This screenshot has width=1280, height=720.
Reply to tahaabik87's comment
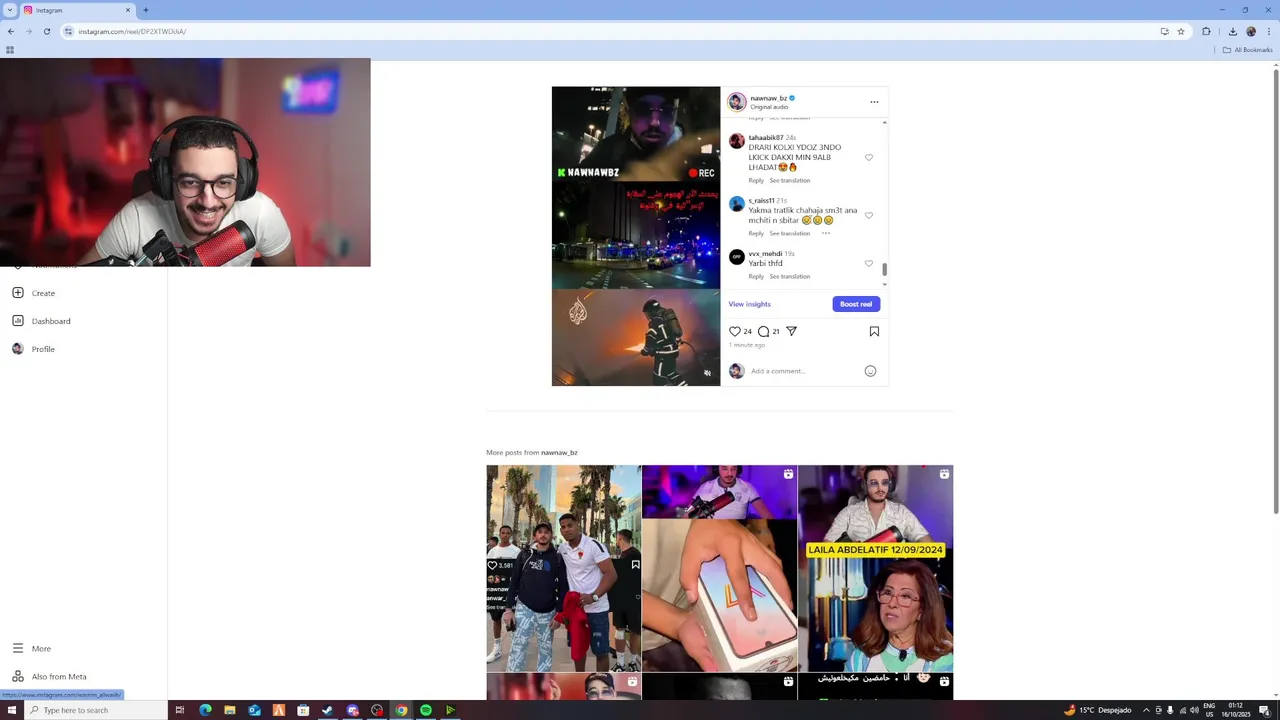(x=756, y=180)
